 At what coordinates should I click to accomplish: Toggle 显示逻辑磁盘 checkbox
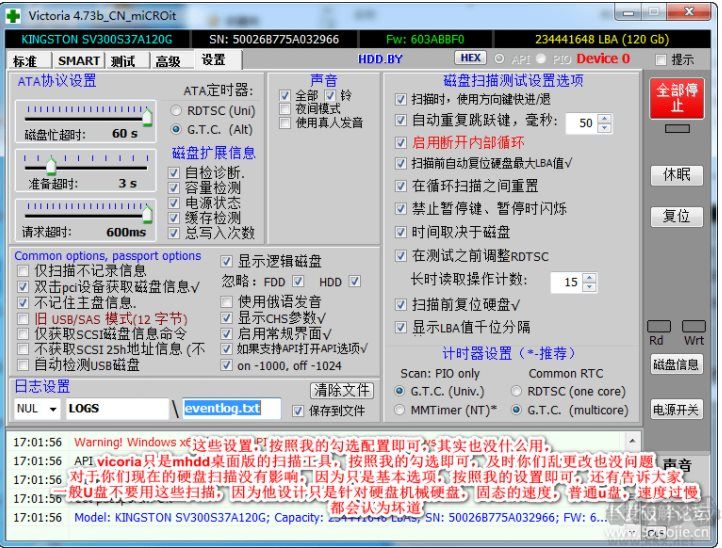226,262
